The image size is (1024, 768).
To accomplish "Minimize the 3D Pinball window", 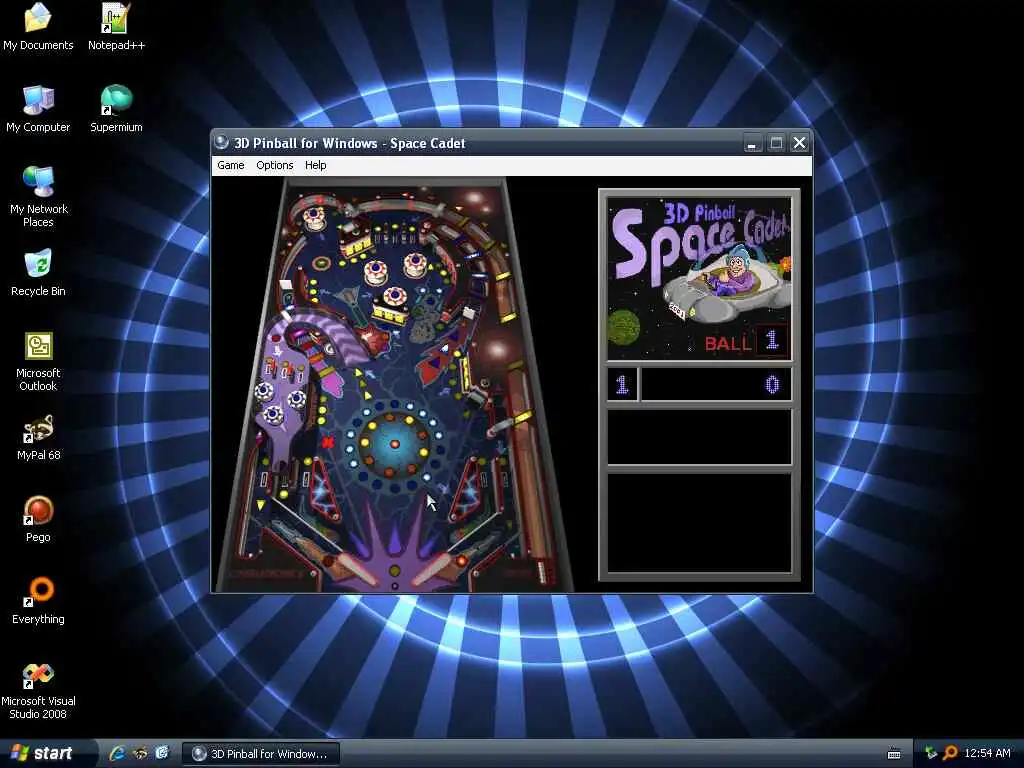I will pos(752,143).
